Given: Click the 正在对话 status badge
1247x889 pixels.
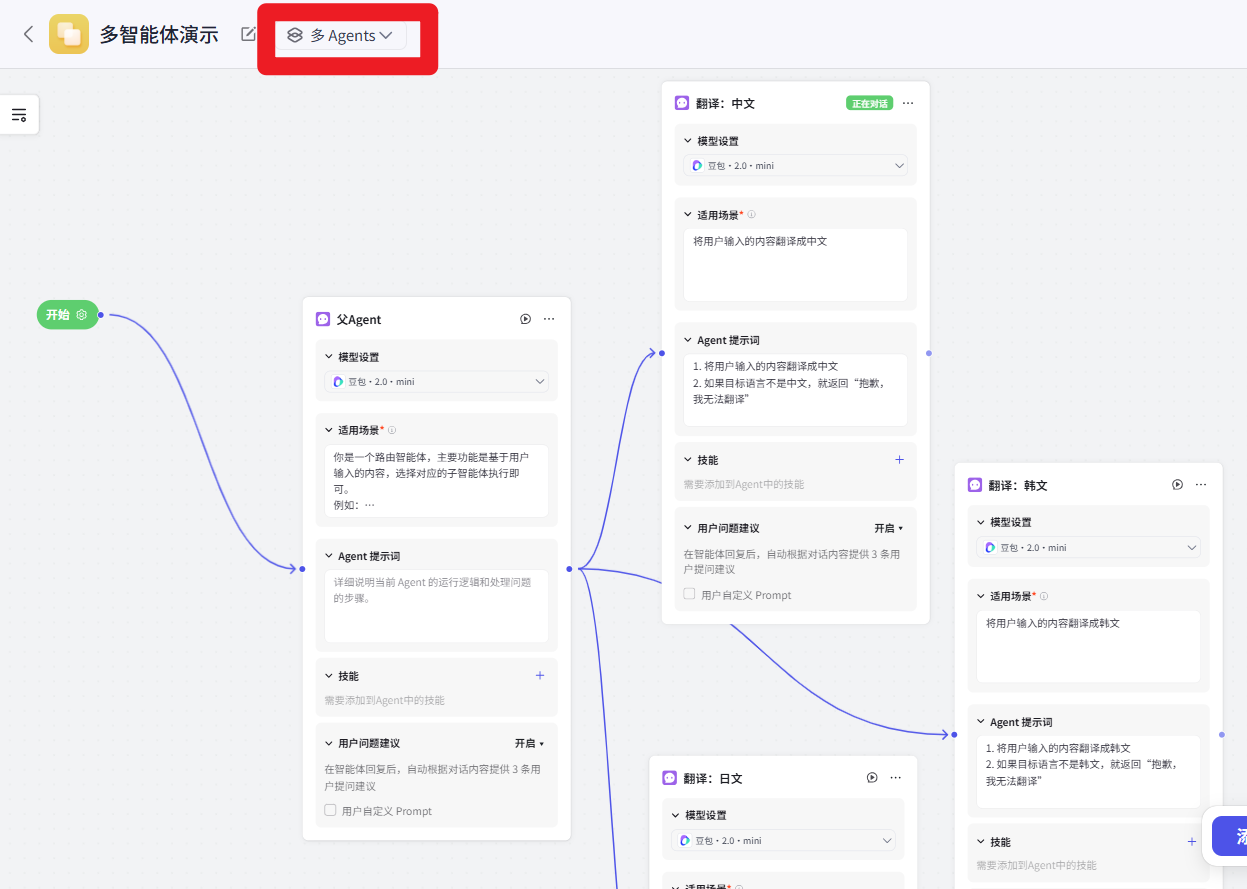Looking at the screenshot, I should tap(869, 103).
